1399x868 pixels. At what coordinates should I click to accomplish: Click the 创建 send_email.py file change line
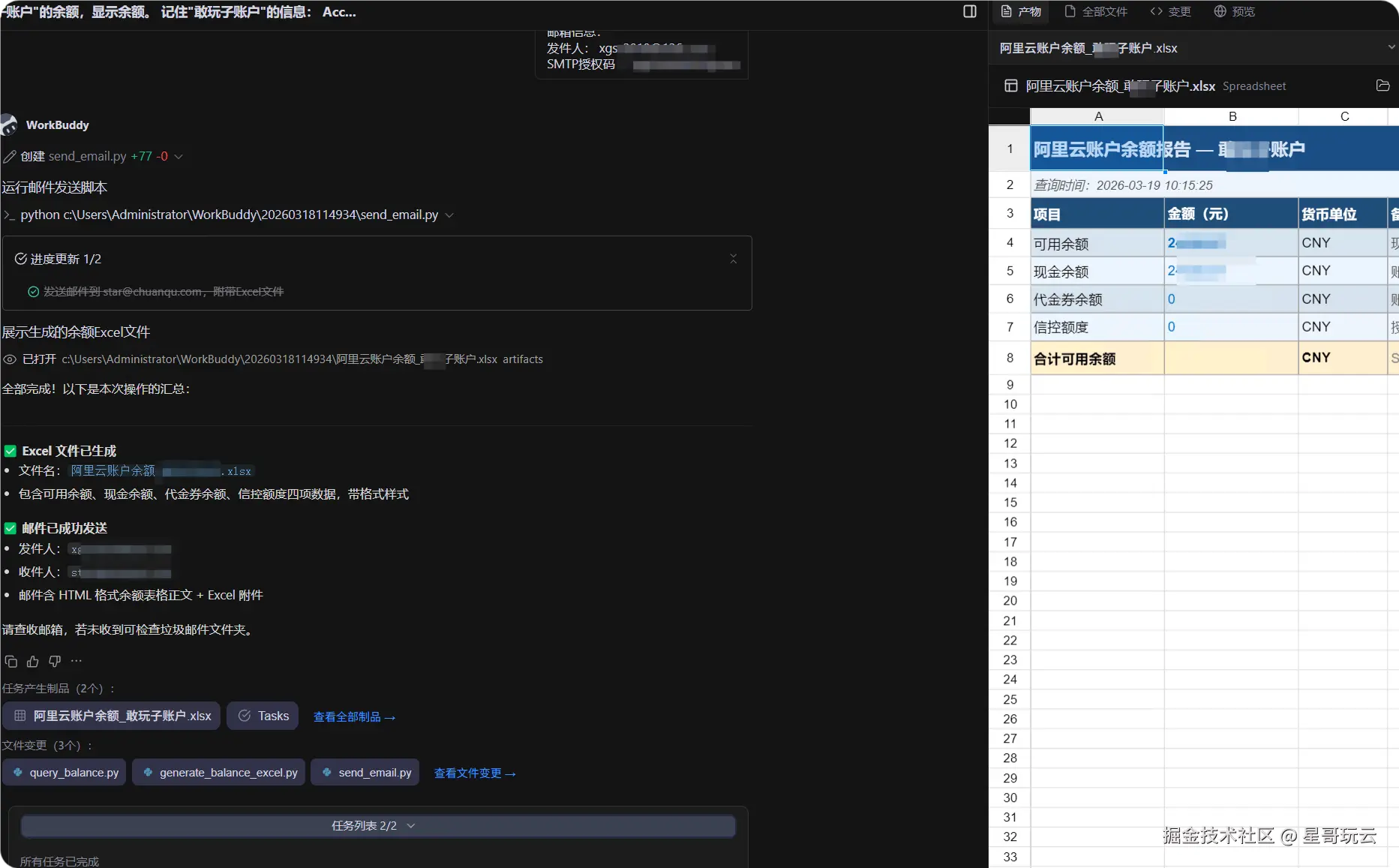click(94, 156)
